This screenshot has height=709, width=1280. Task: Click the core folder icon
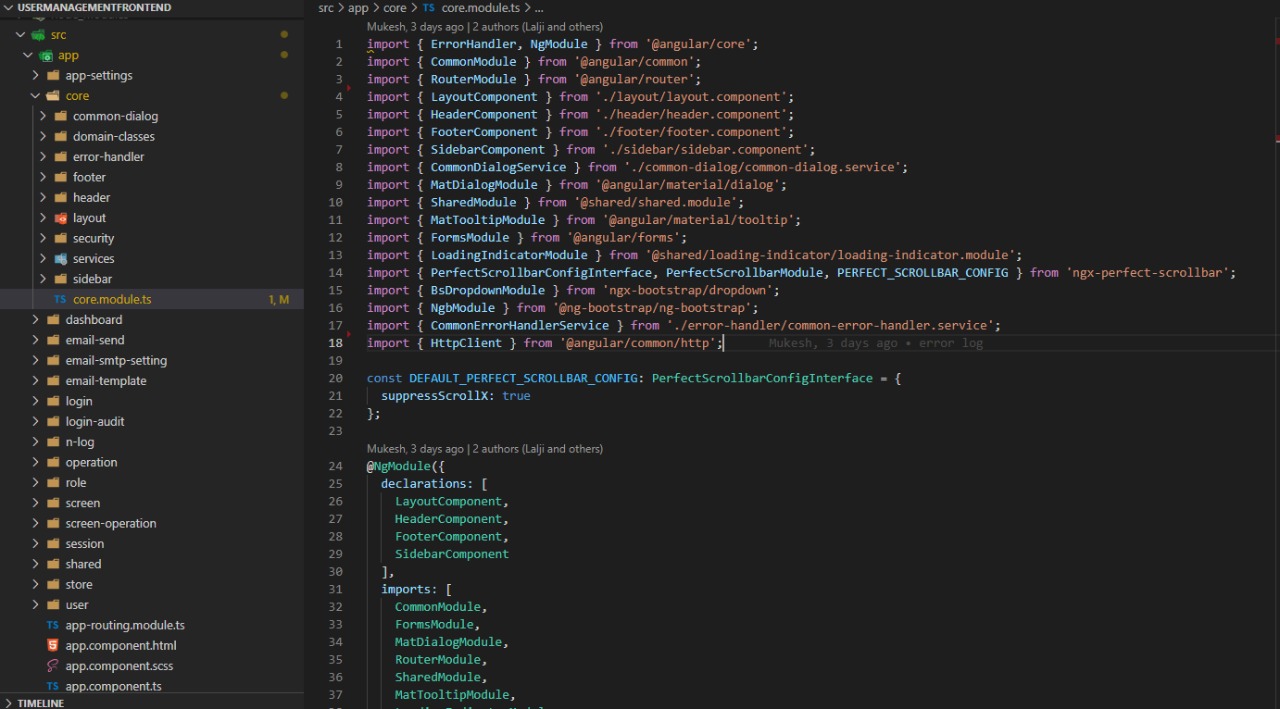pos(52,96)
